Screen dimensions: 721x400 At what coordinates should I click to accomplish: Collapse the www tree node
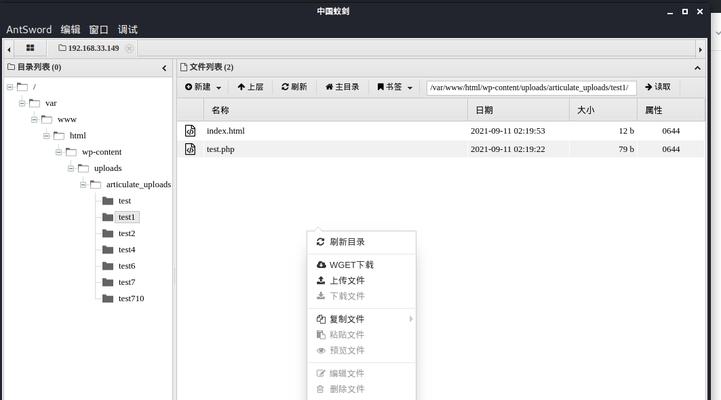34,120
